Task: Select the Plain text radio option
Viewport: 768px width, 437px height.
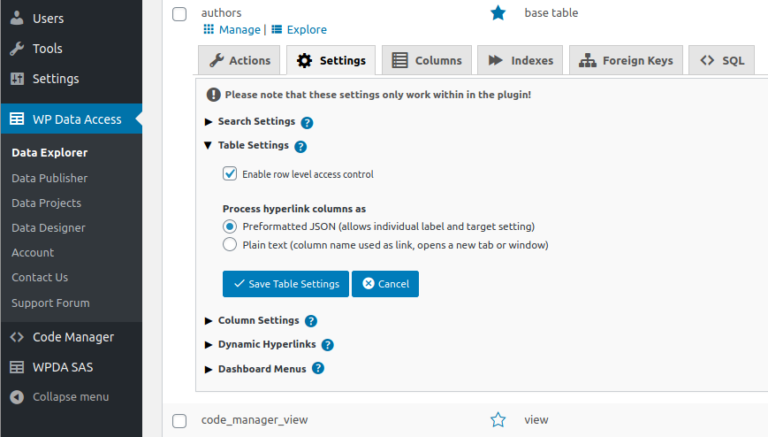Action: 230,244
